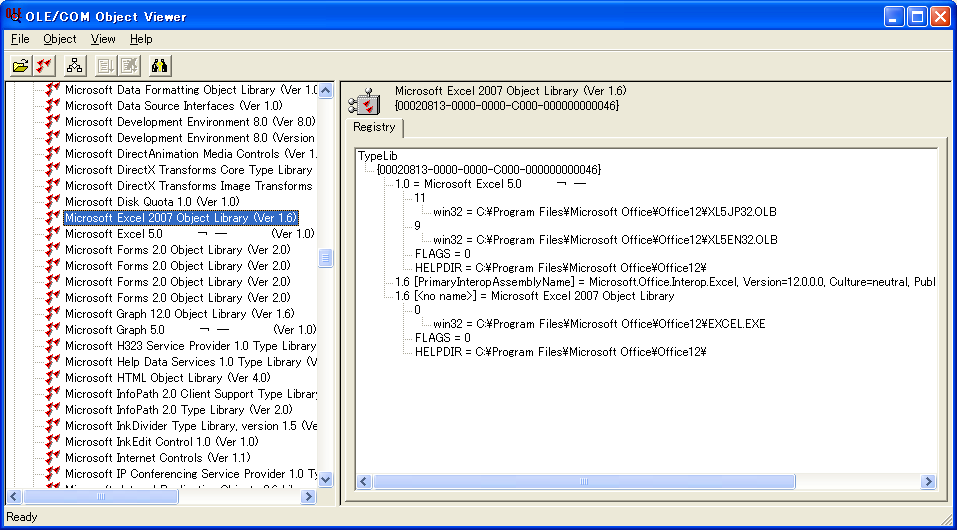Viewport: 957px width, 530px height.
Task: Click the large type library icon in the details header
Action: click(x=364, y=101)
